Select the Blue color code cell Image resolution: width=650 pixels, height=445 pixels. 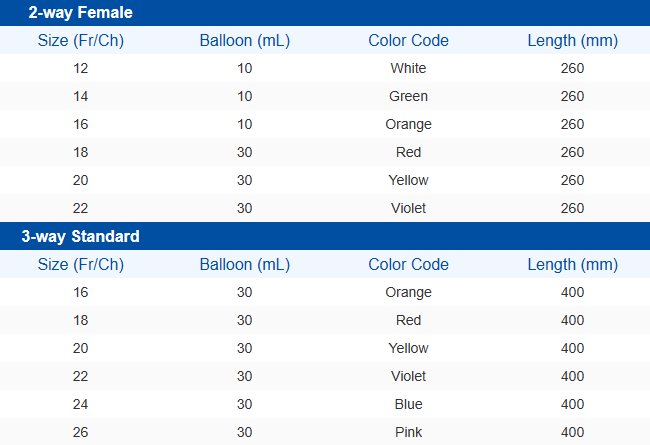tap(408, 405)
